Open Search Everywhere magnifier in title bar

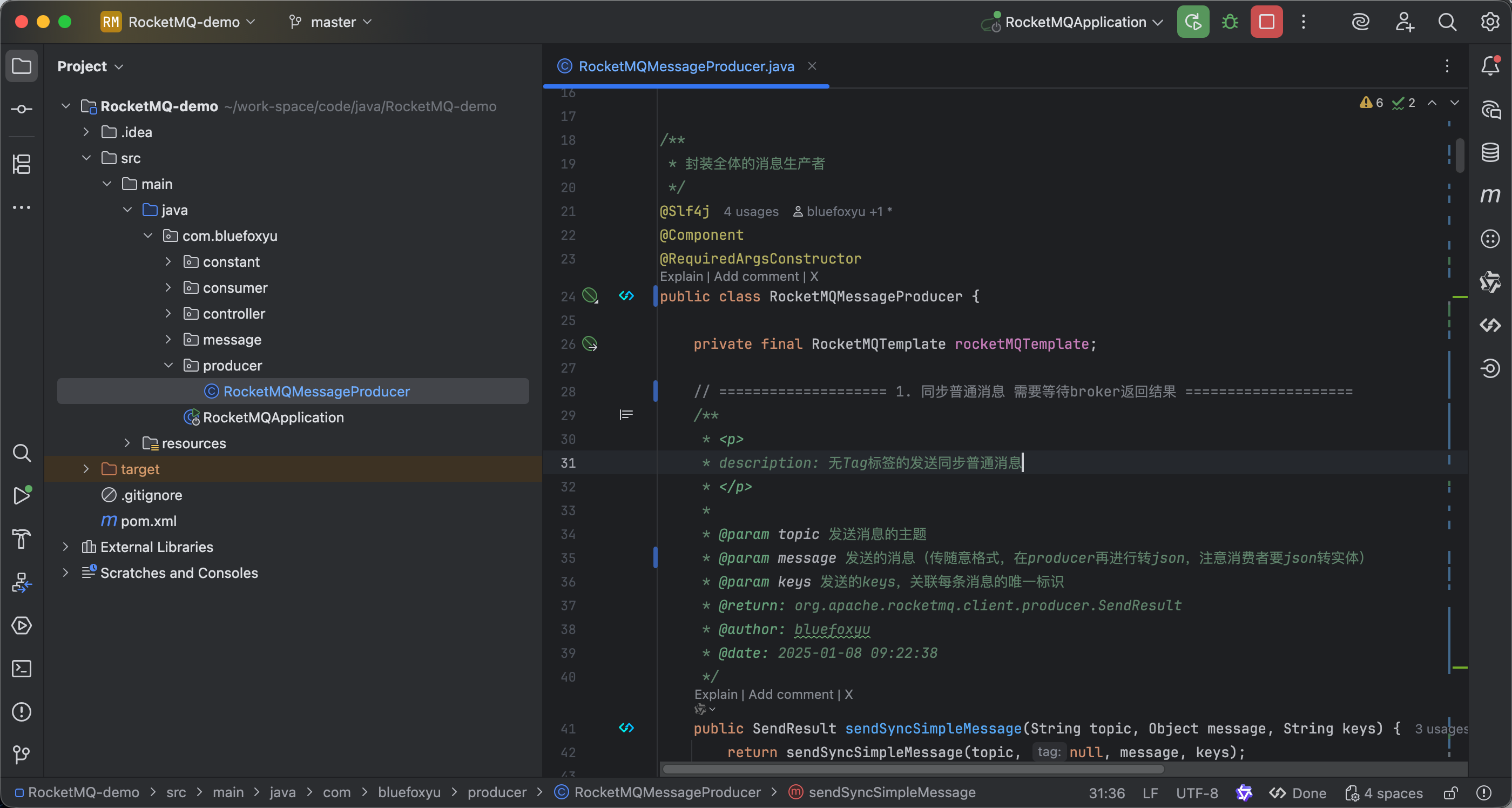click(x=1447, y=22)
